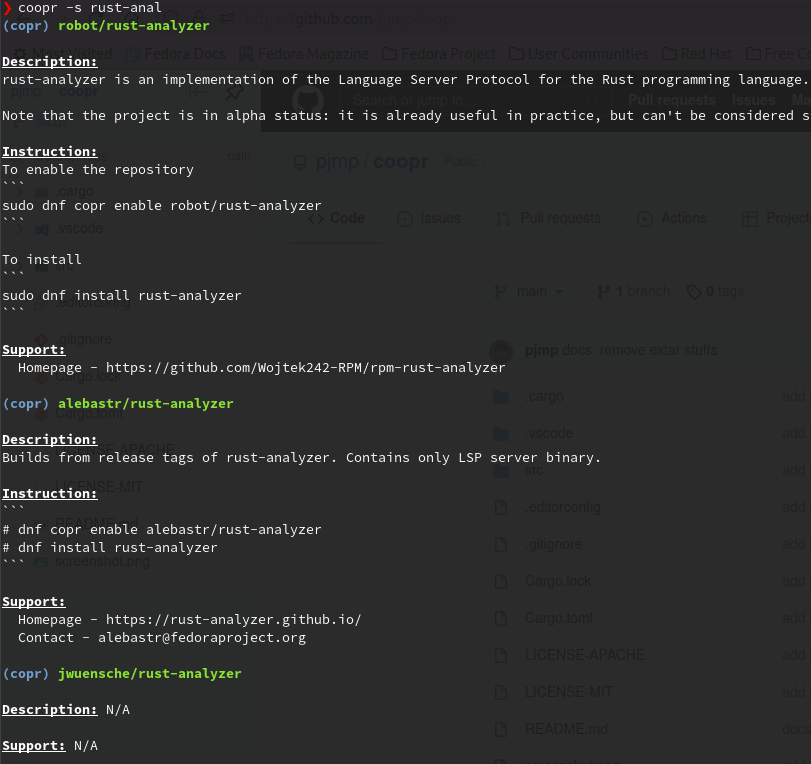Select Cargo.lock in sidebar file tree
The image size is (811, 764).
88,377
